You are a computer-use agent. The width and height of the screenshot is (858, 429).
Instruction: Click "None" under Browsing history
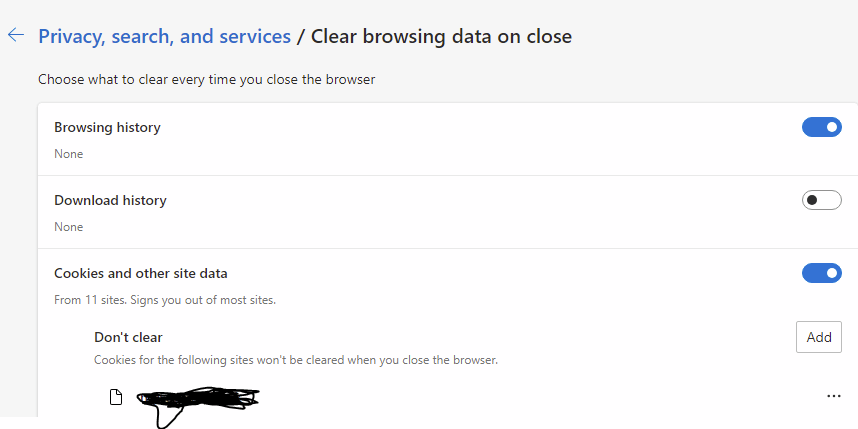68,154
